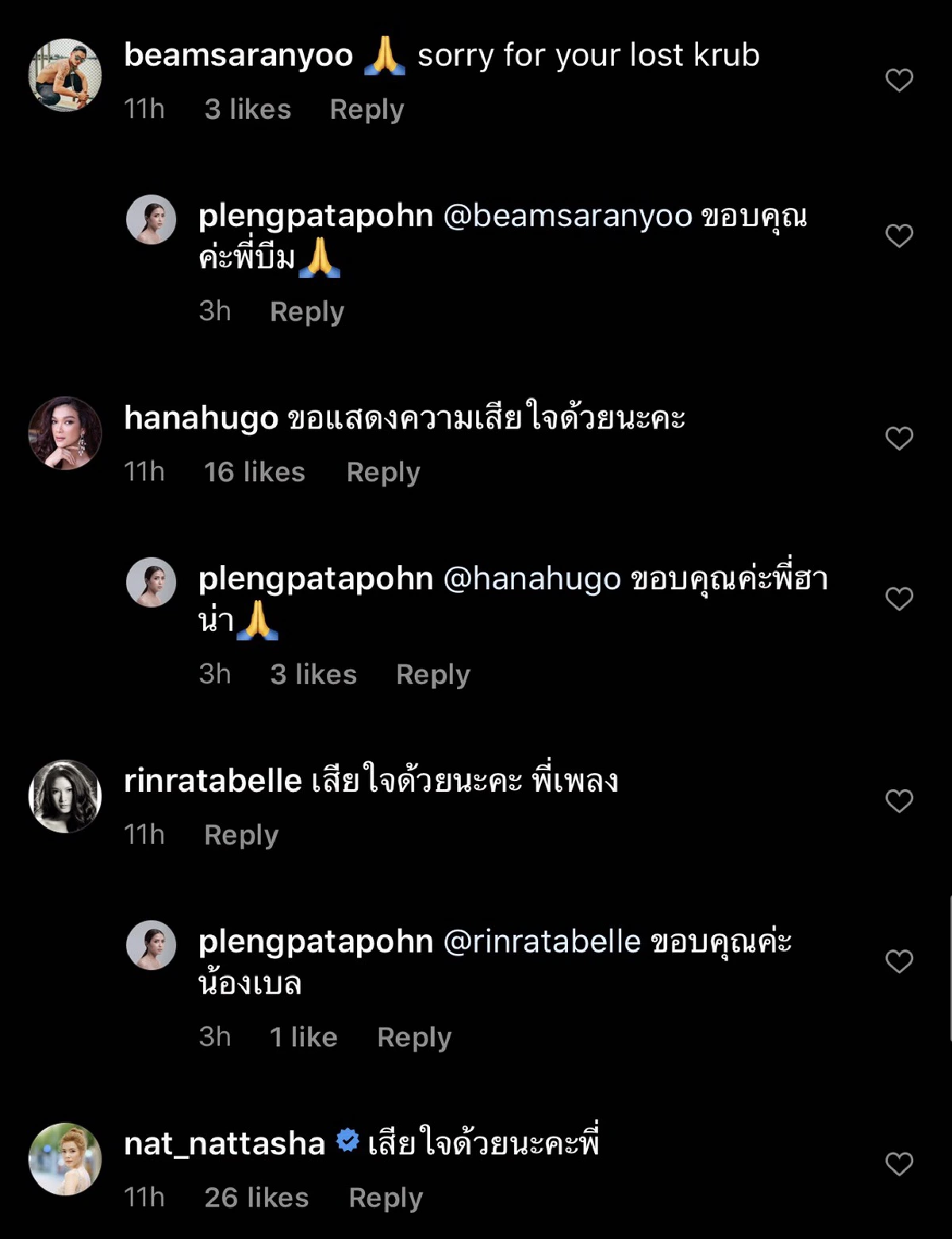The width and height of the screenshot is (952, 1239).
Task: Reply to nat_nattasha's comment
Action: click(x=386, y=1198)
